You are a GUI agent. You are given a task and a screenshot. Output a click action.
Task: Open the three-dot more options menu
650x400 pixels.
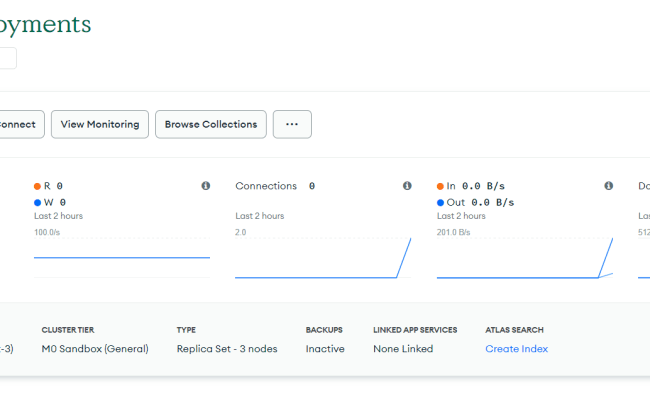(292, 124)
